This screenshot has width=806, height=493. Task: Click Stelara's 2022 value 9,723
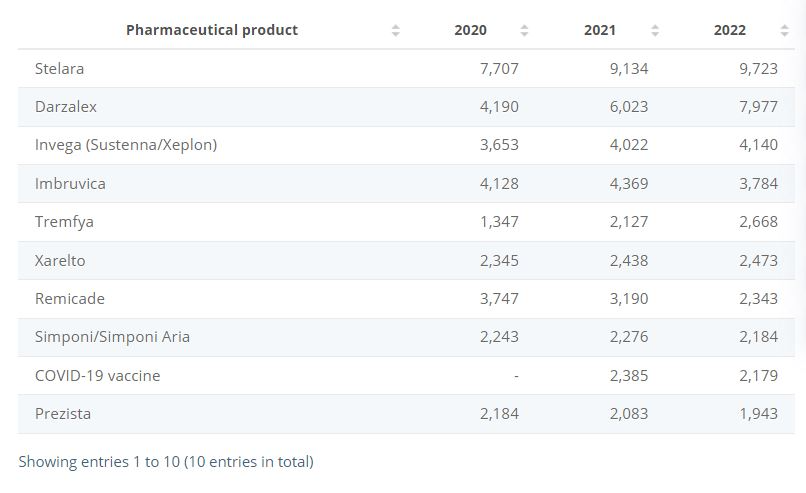point(758,69)
